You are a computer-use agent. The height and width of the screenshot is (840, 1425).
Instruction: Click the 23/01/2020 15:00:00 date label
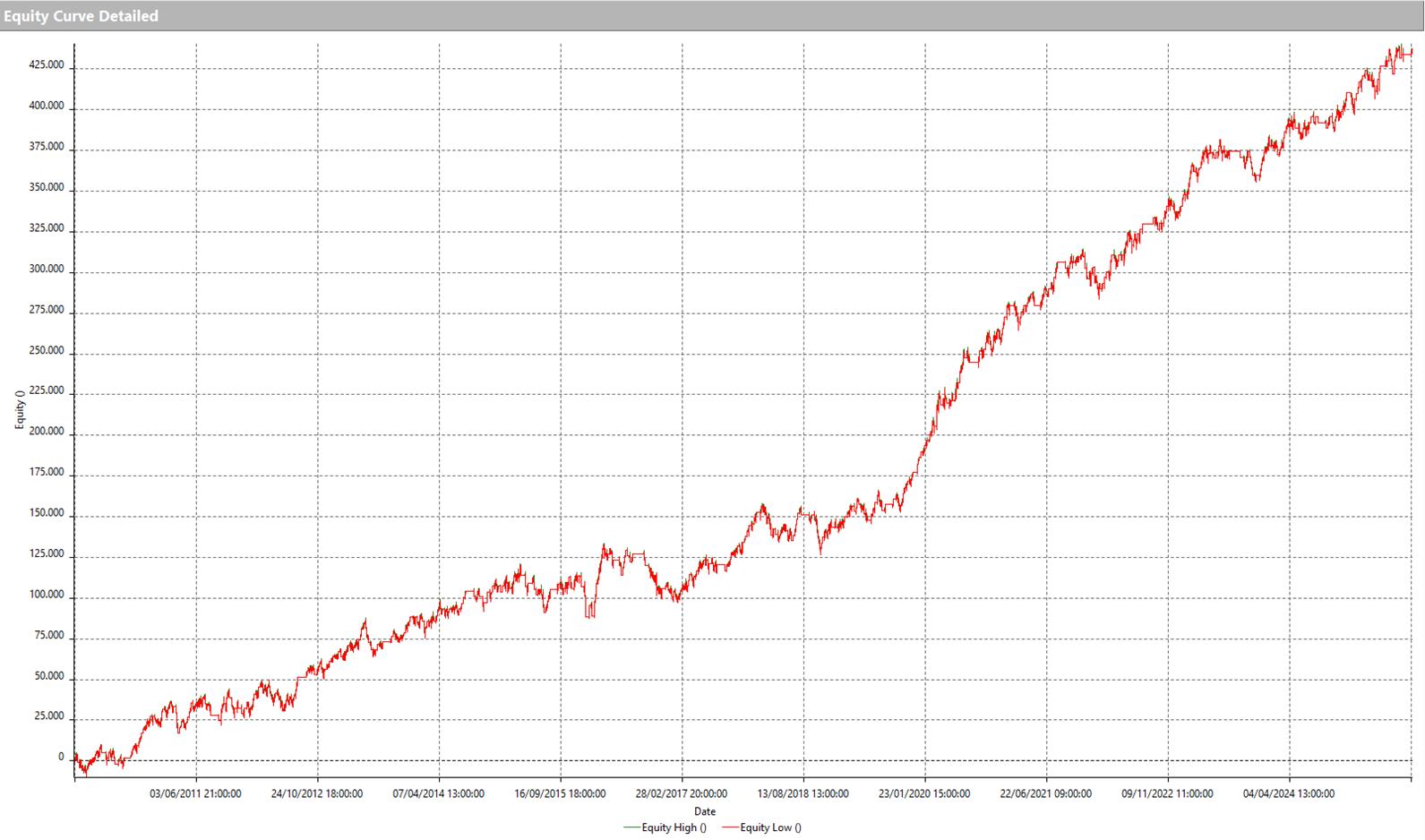tap(924, 793)
